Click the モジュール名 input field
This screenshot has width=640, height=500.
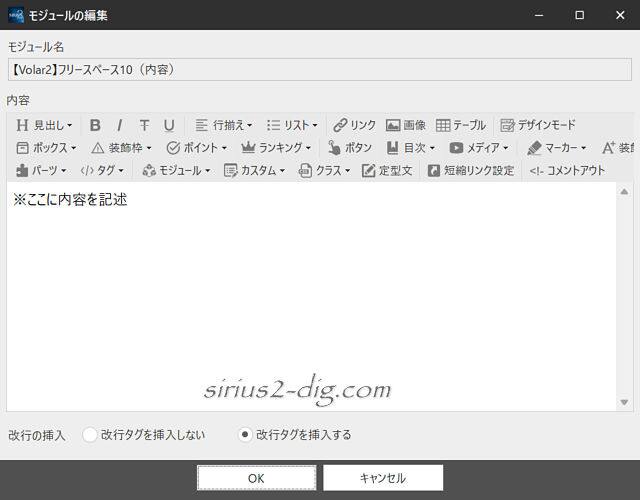coord(320,69)
